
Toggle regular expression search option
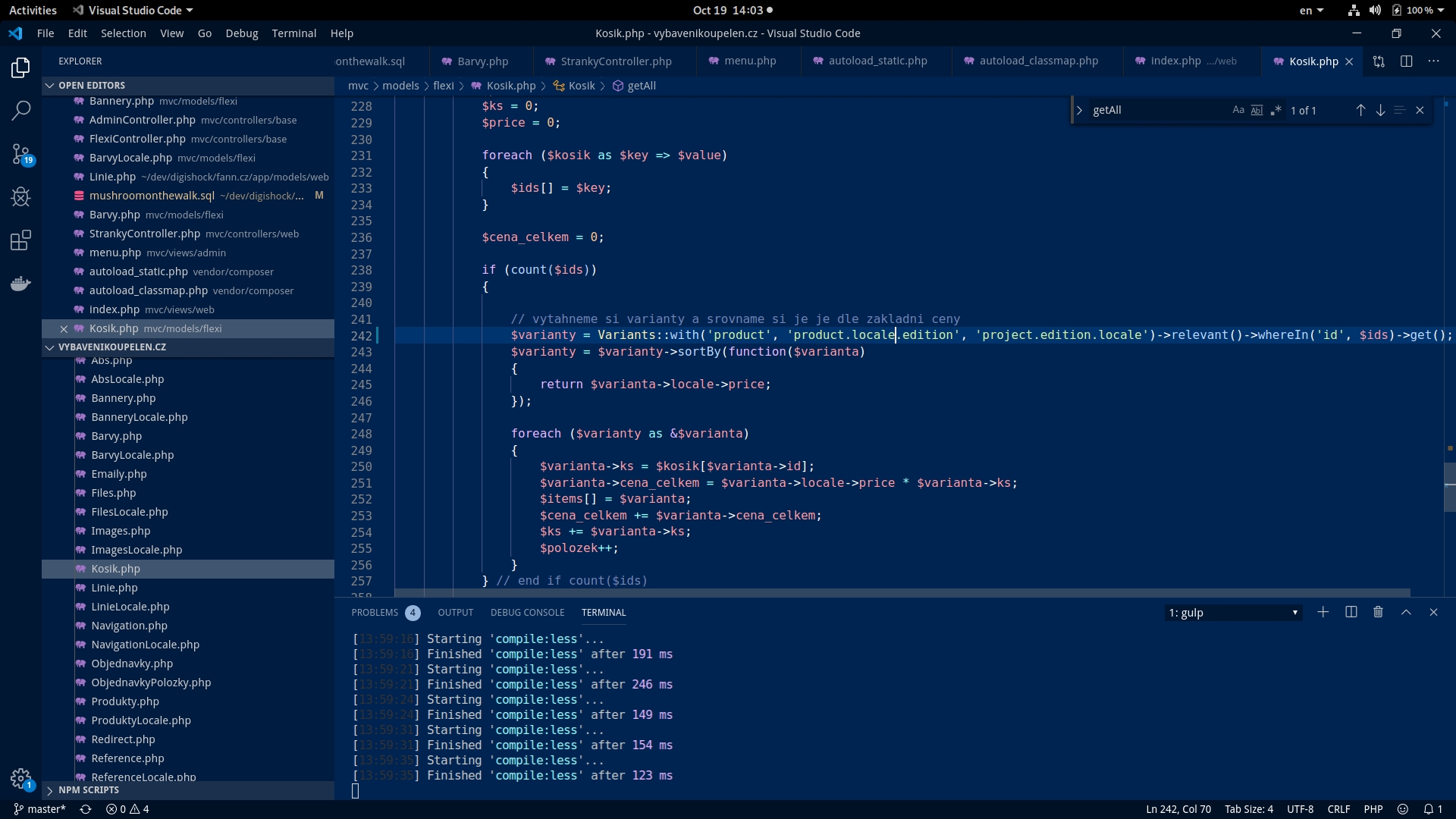click(1276, 111)
